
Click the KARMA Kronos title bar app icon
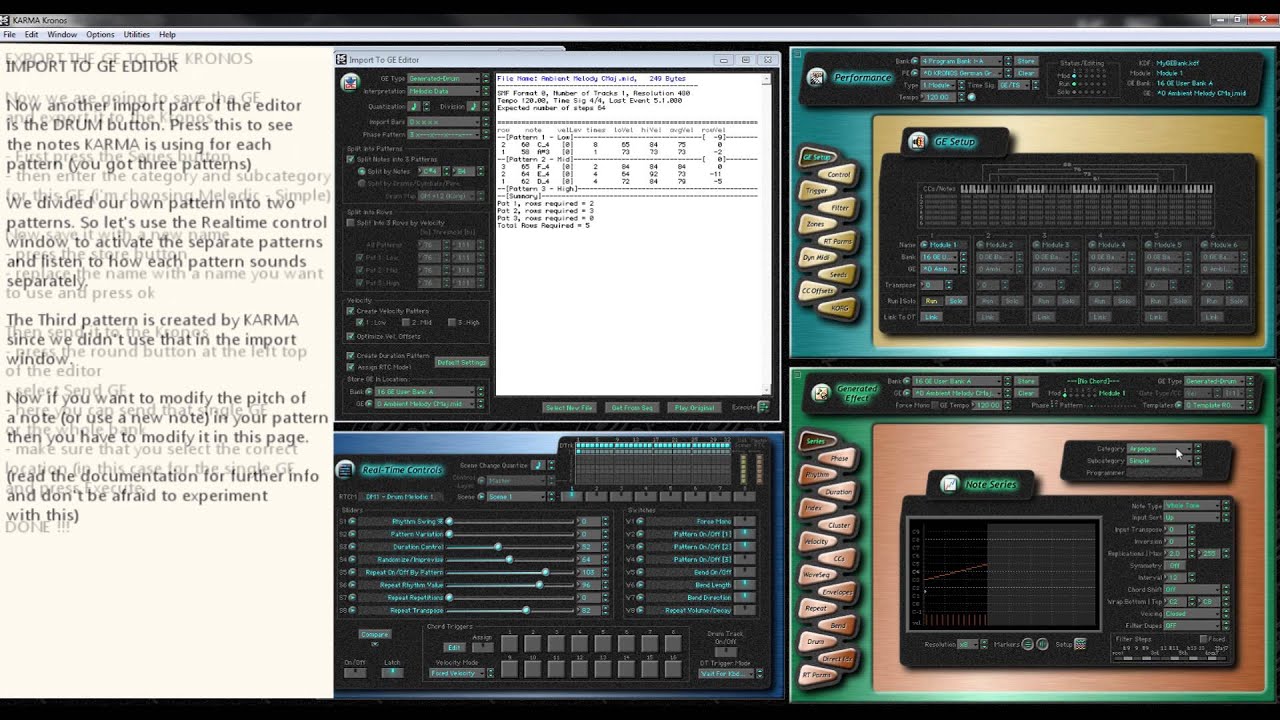[5, 19]
